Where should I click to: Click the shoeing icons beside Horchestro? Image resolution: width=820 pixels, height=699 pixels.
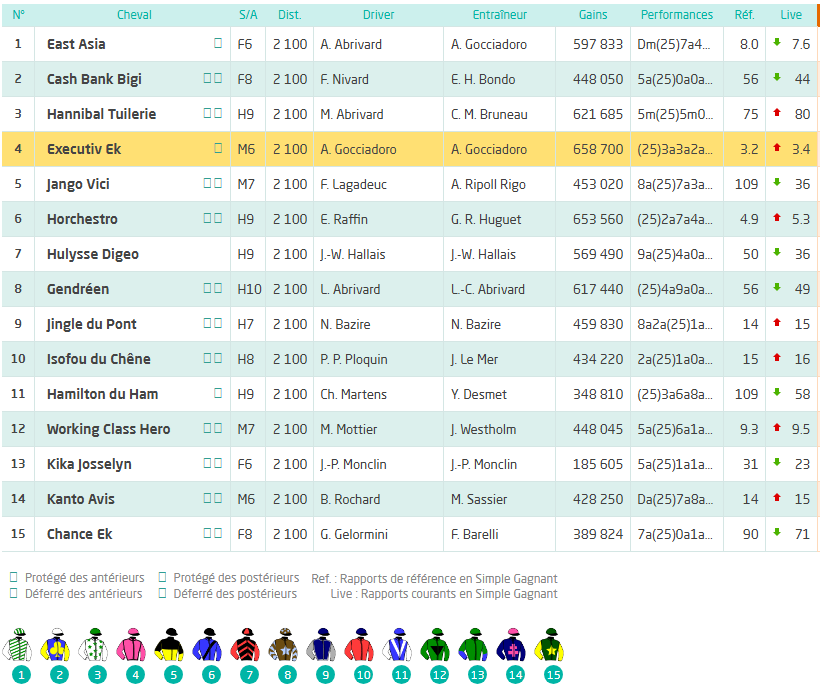coord(213,219)
